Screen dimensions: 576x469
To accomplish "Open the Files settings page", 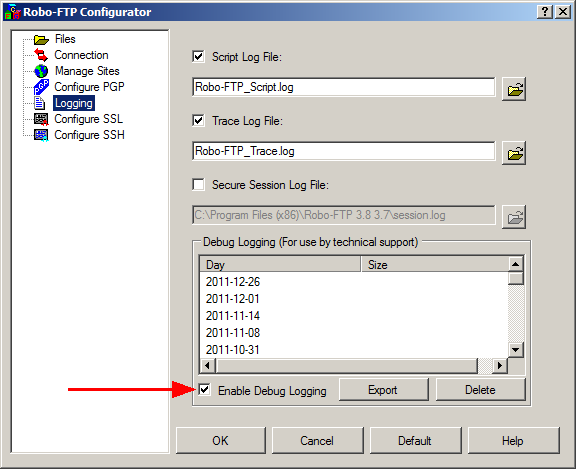I will (x=65, y=39).
